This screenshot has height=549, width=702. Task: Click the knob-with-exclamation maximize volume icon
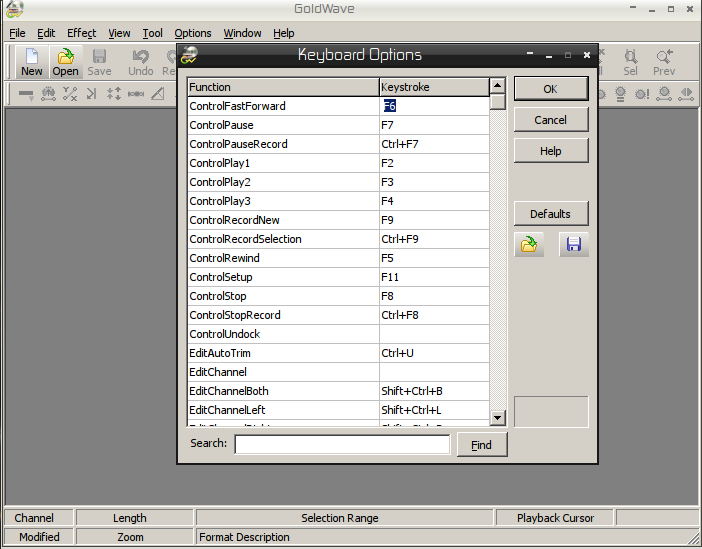tap(642, 94)
